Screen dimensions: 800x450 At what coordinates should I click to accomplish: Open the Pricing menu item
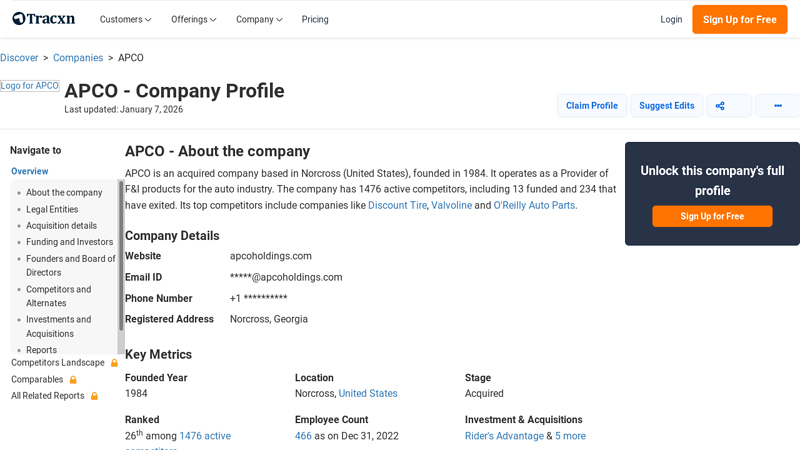(315, 19)
